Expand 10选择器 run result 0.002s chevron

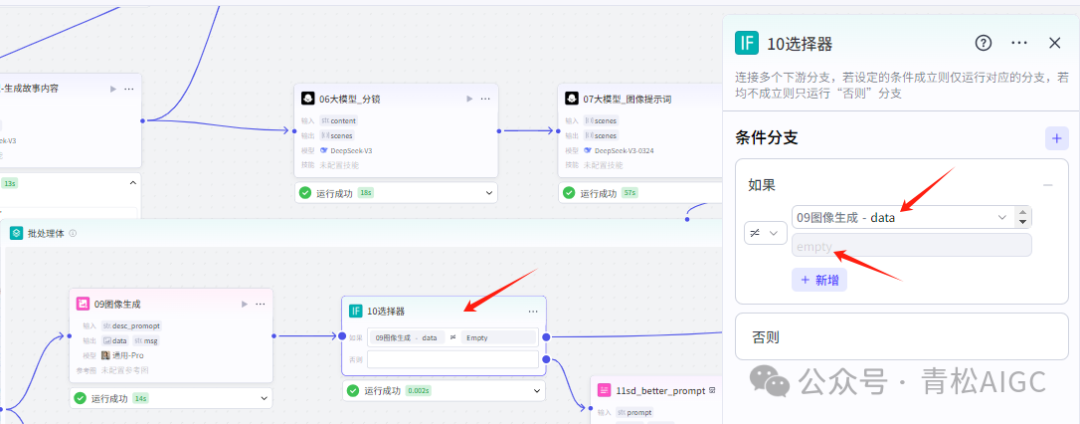coord(537,390)
